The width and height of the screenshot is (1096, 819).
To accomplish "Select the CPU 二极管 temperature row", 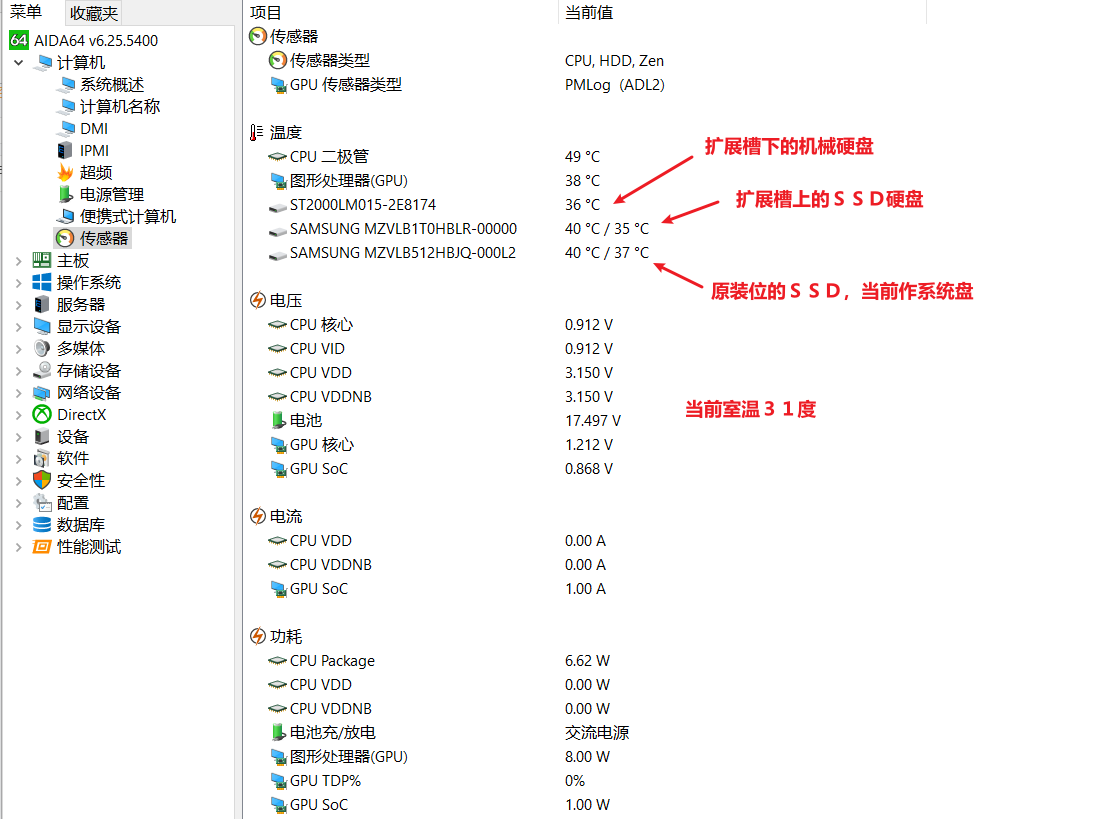I will (433, 157).
